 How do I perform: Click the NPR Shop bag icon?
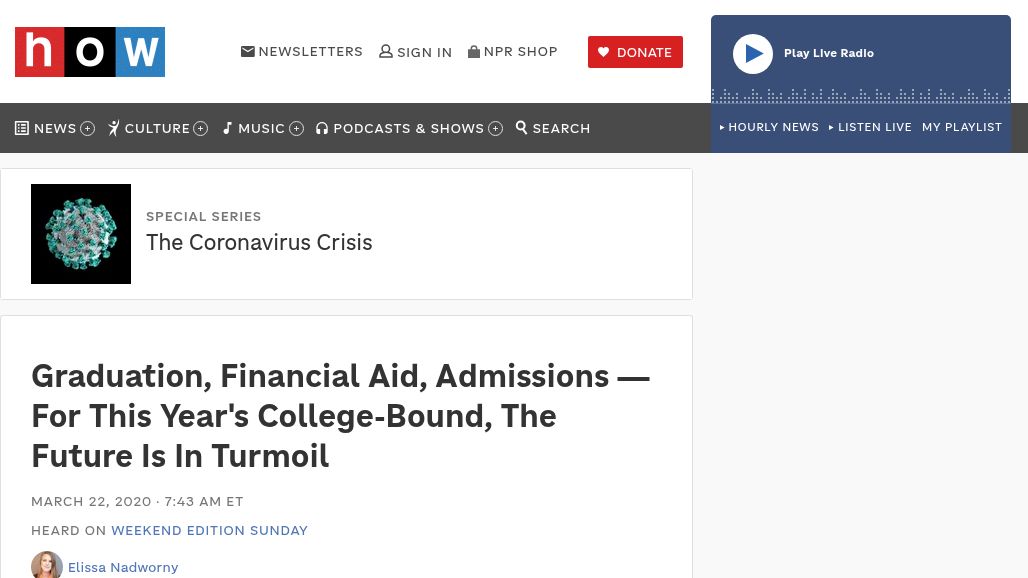tap(474, 52)
